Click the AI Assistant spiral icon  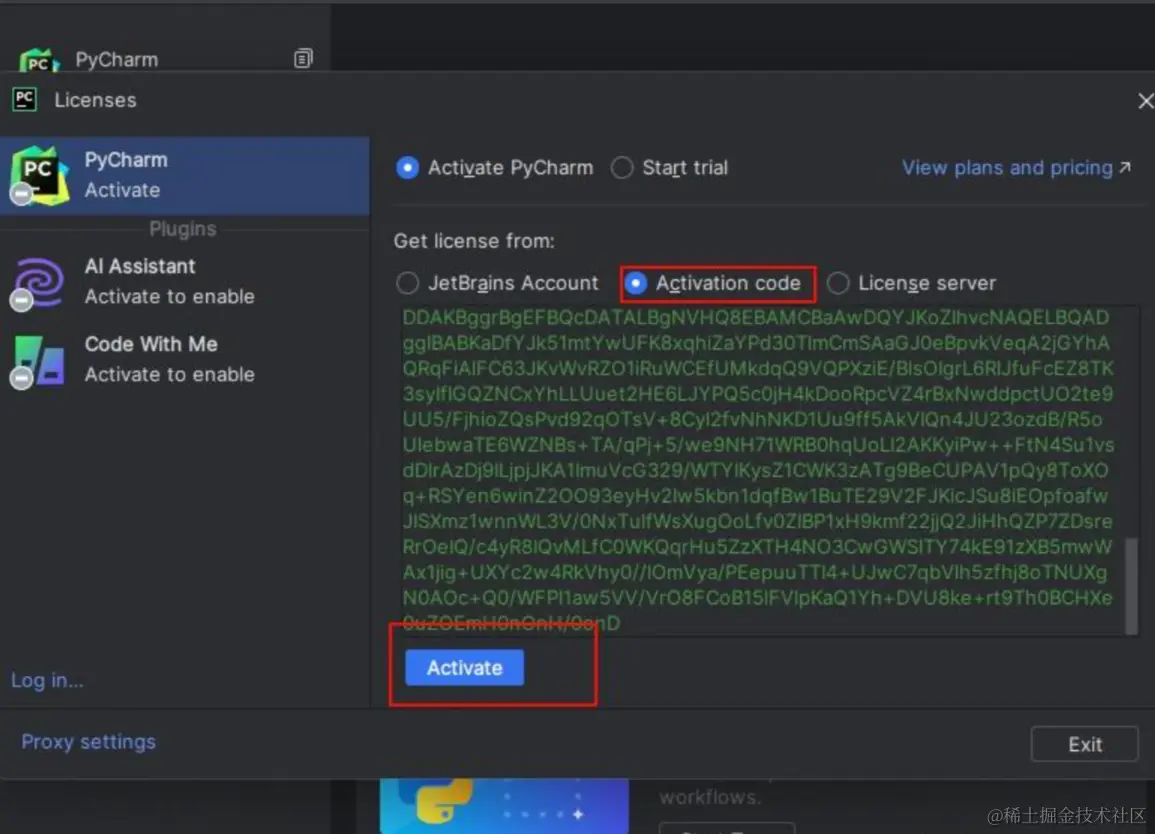tap(38, 282)
